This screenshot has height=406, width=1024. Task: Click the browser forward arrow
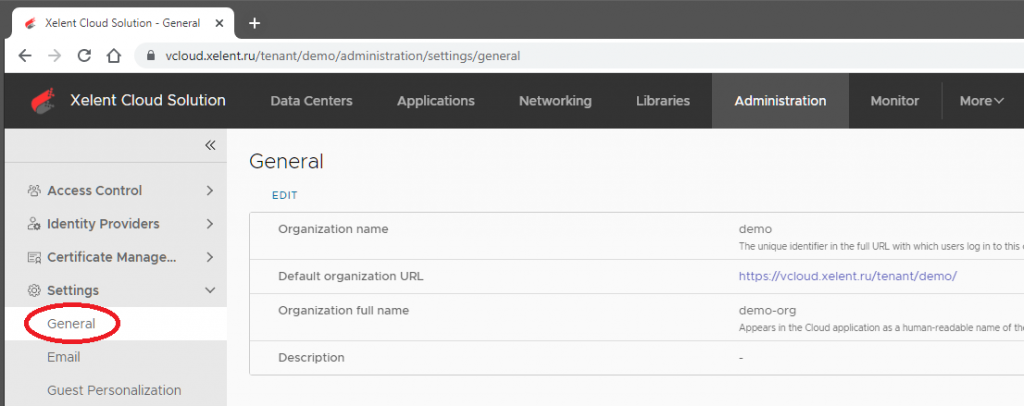(x=55, y=55)
